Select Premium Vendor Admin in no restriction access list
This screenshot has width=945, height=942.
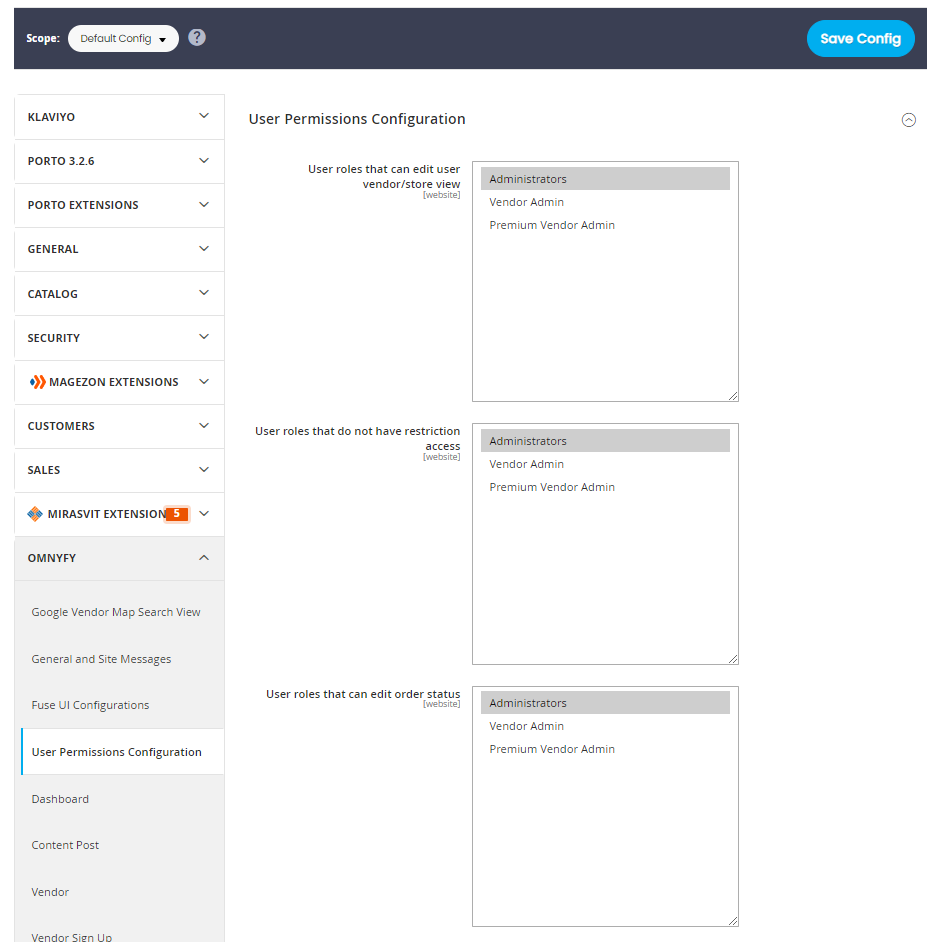(x=605, y=487)
